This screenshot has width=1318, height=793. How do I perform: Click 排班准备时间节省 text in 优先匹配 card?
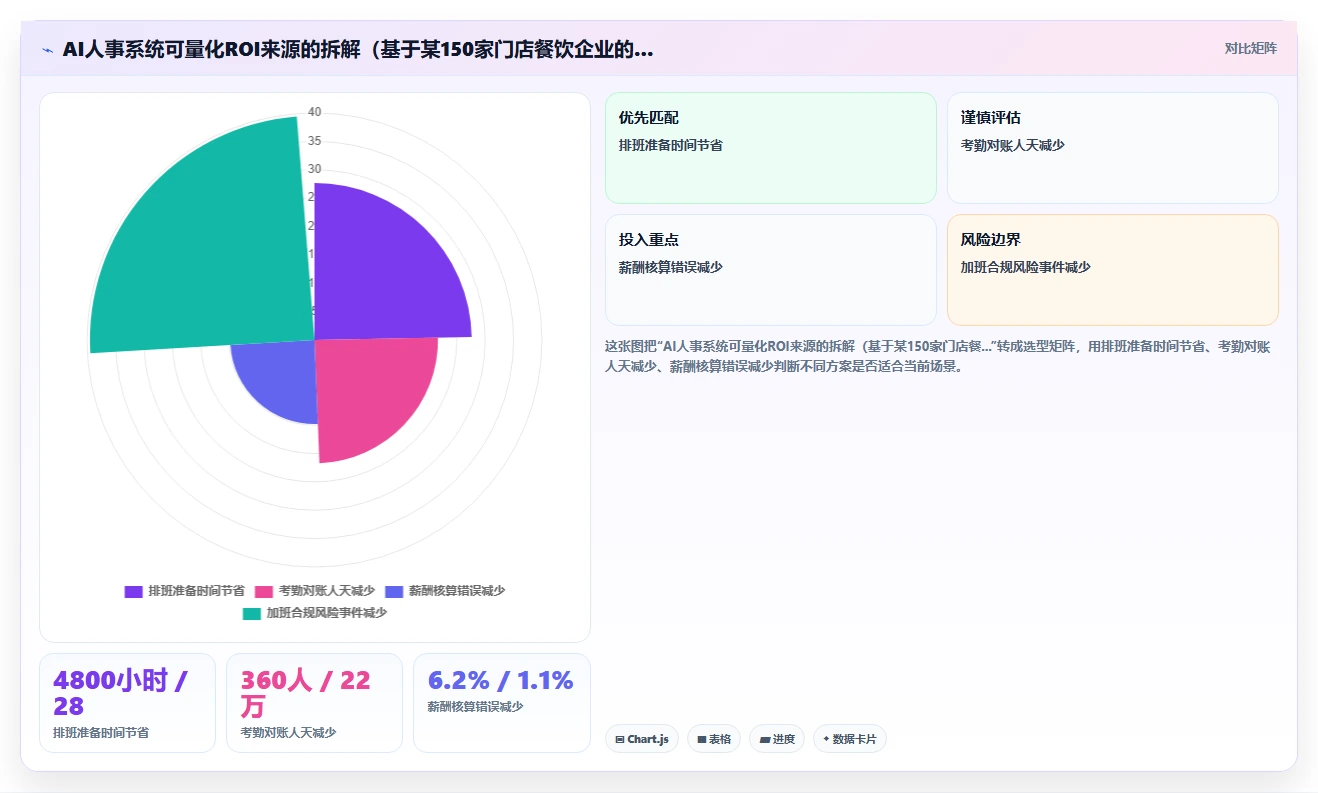point(671,145)
